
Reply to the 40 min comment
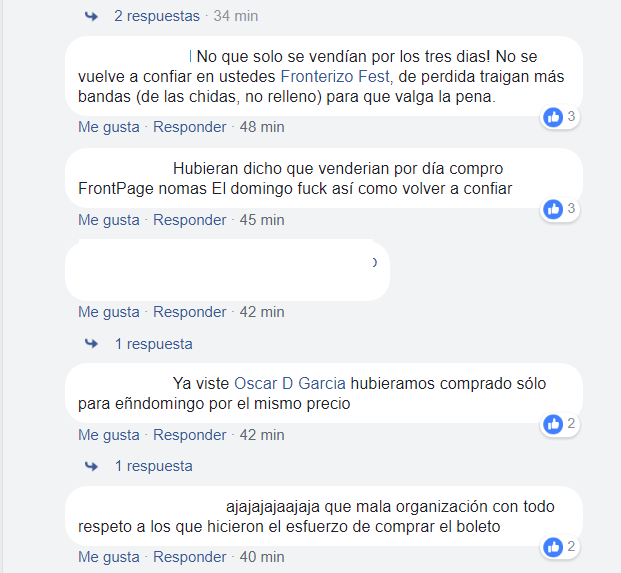coord(190,557)
